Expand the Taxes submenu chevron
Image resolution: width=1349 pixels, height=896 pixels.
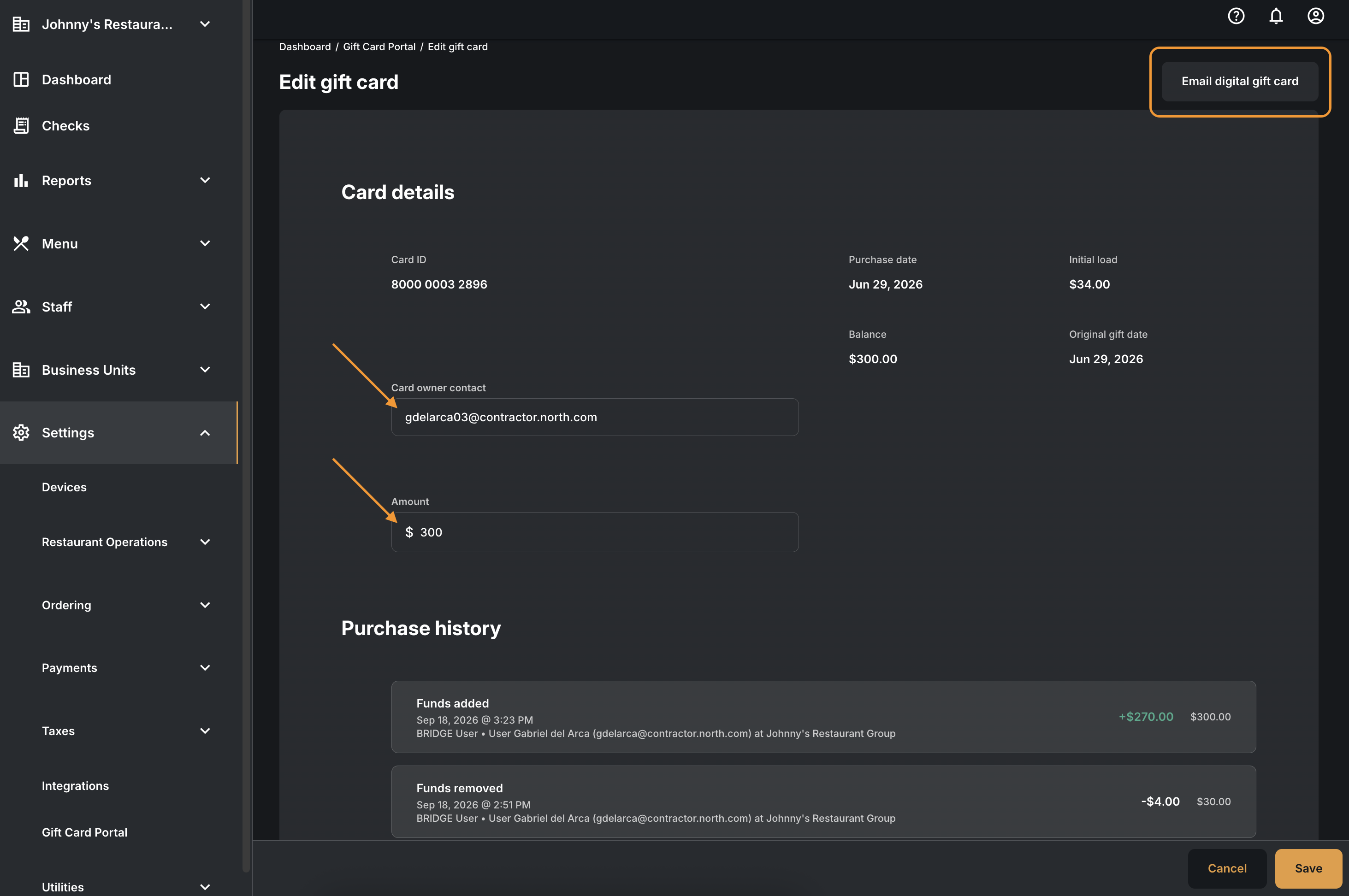(x=205, y=731)
